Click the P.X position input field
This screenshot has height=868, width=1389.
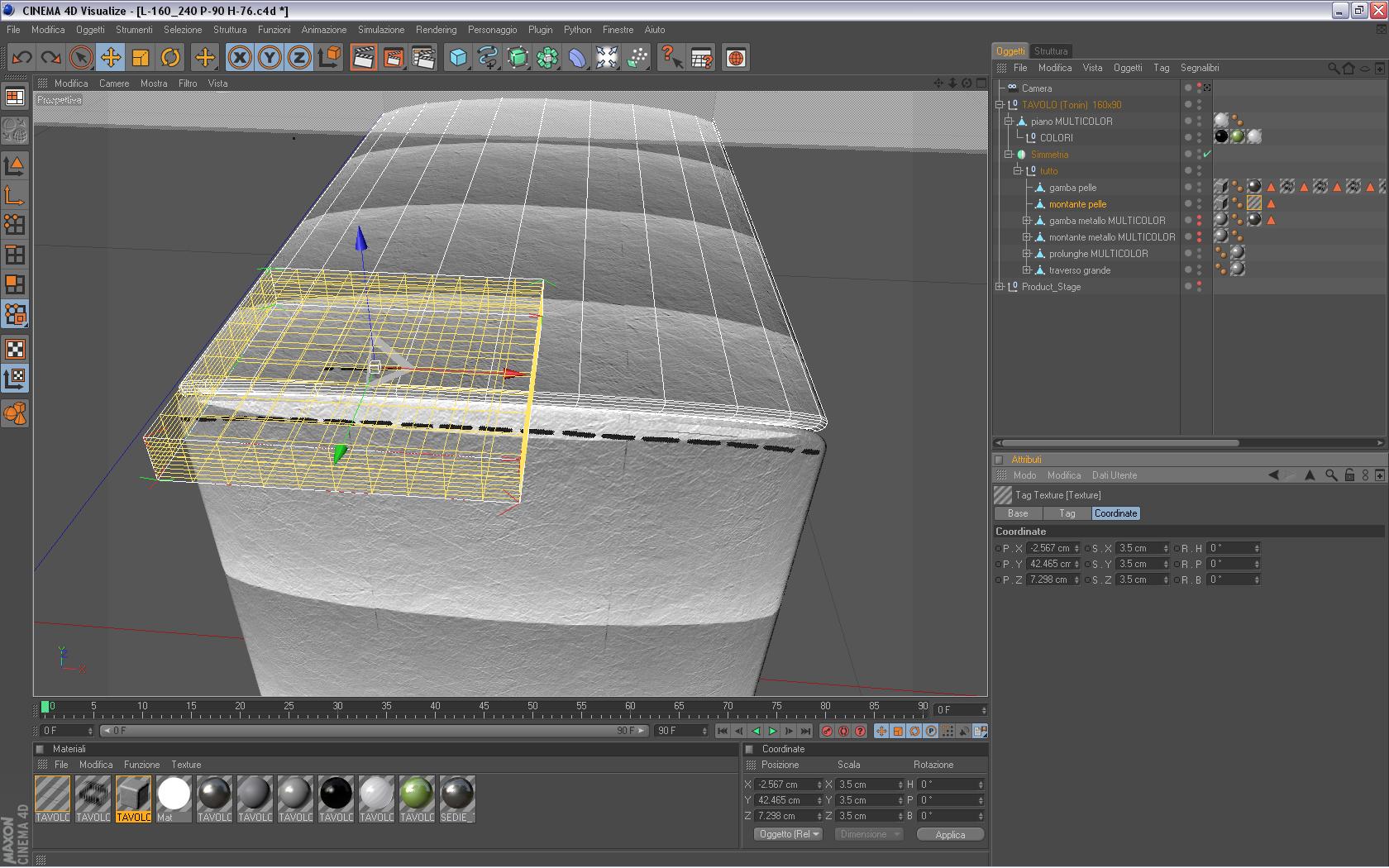coord(1050,548)
